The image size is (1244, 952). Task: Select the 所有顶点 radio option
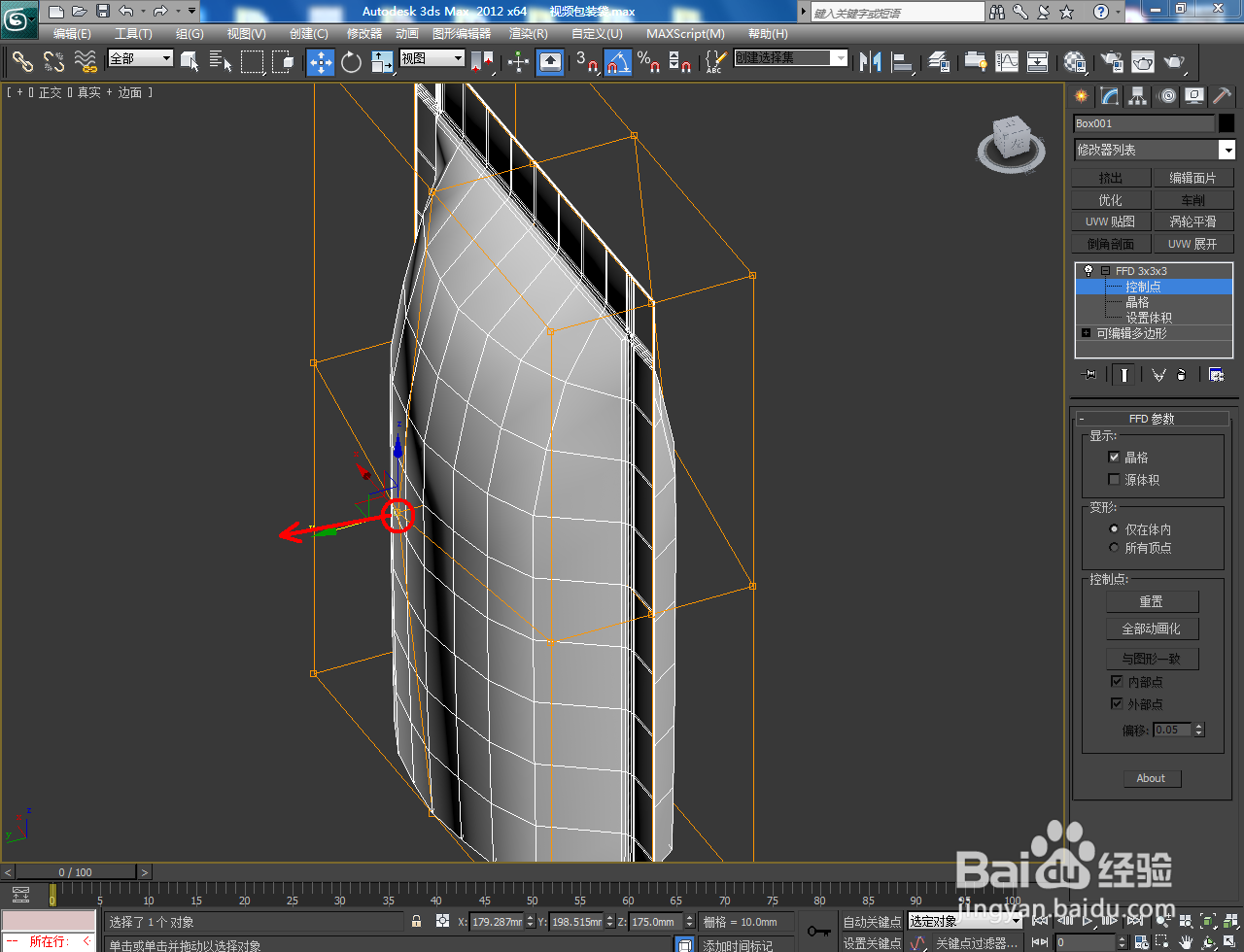click(x=1114, y=548)
